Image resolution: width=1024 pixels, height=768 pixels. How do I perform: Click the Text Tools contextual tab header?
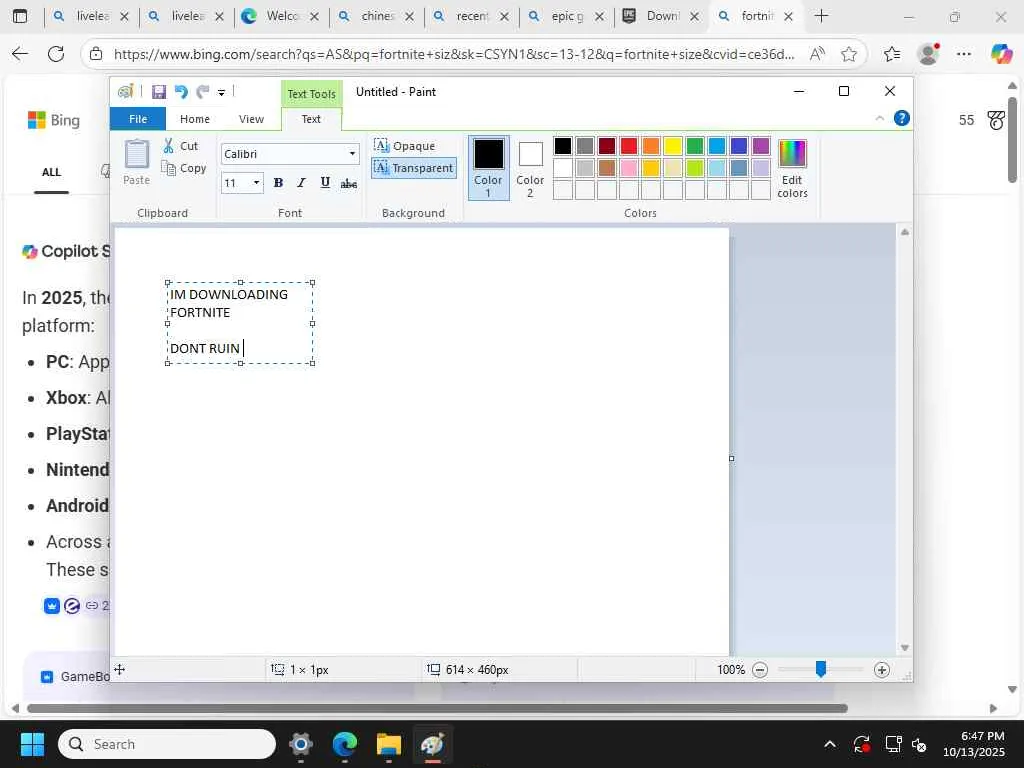[312, 94]
